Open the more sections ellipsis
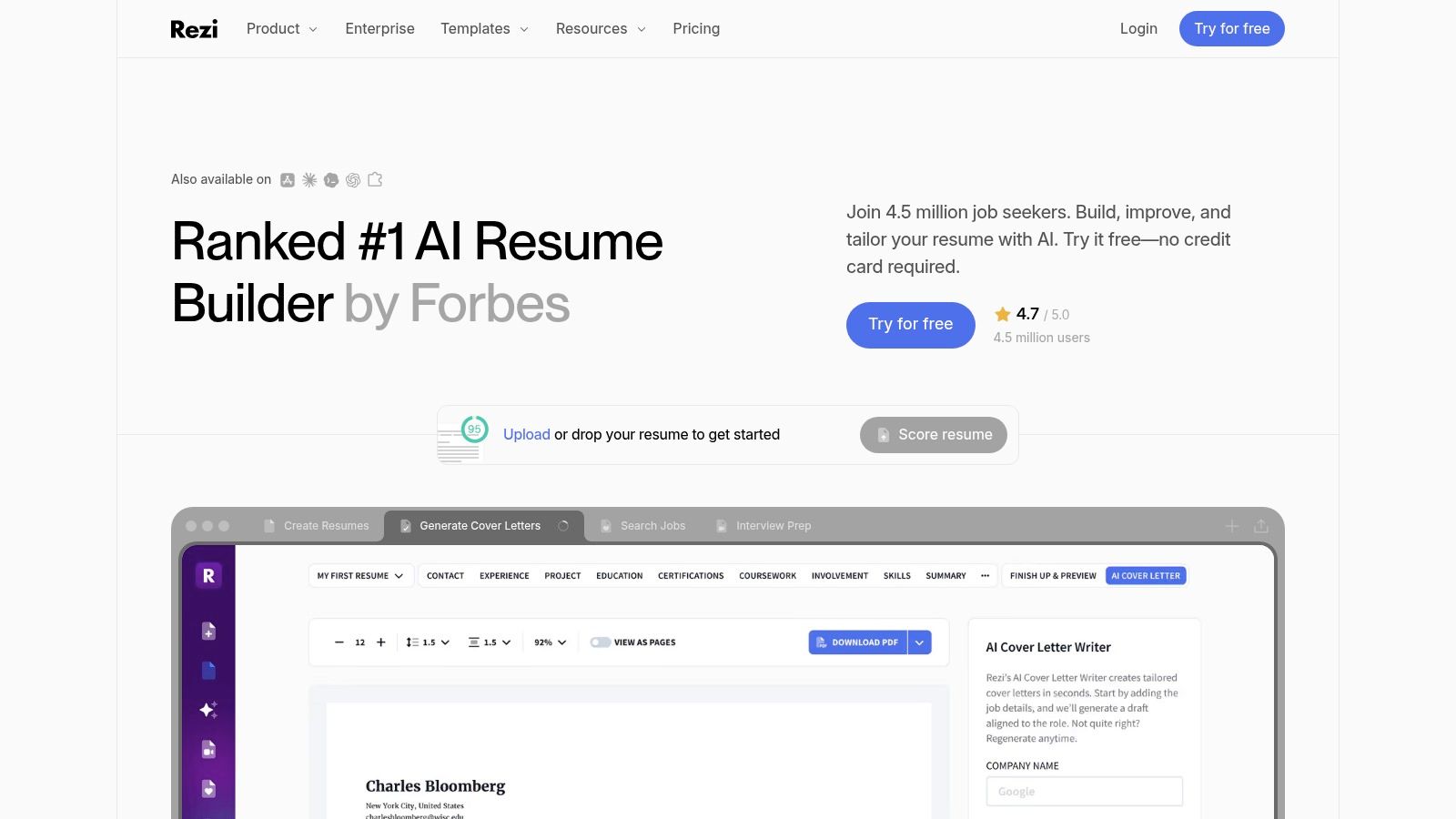The width and height of the screenshot is (1456, 819). (x=985, y=576)
